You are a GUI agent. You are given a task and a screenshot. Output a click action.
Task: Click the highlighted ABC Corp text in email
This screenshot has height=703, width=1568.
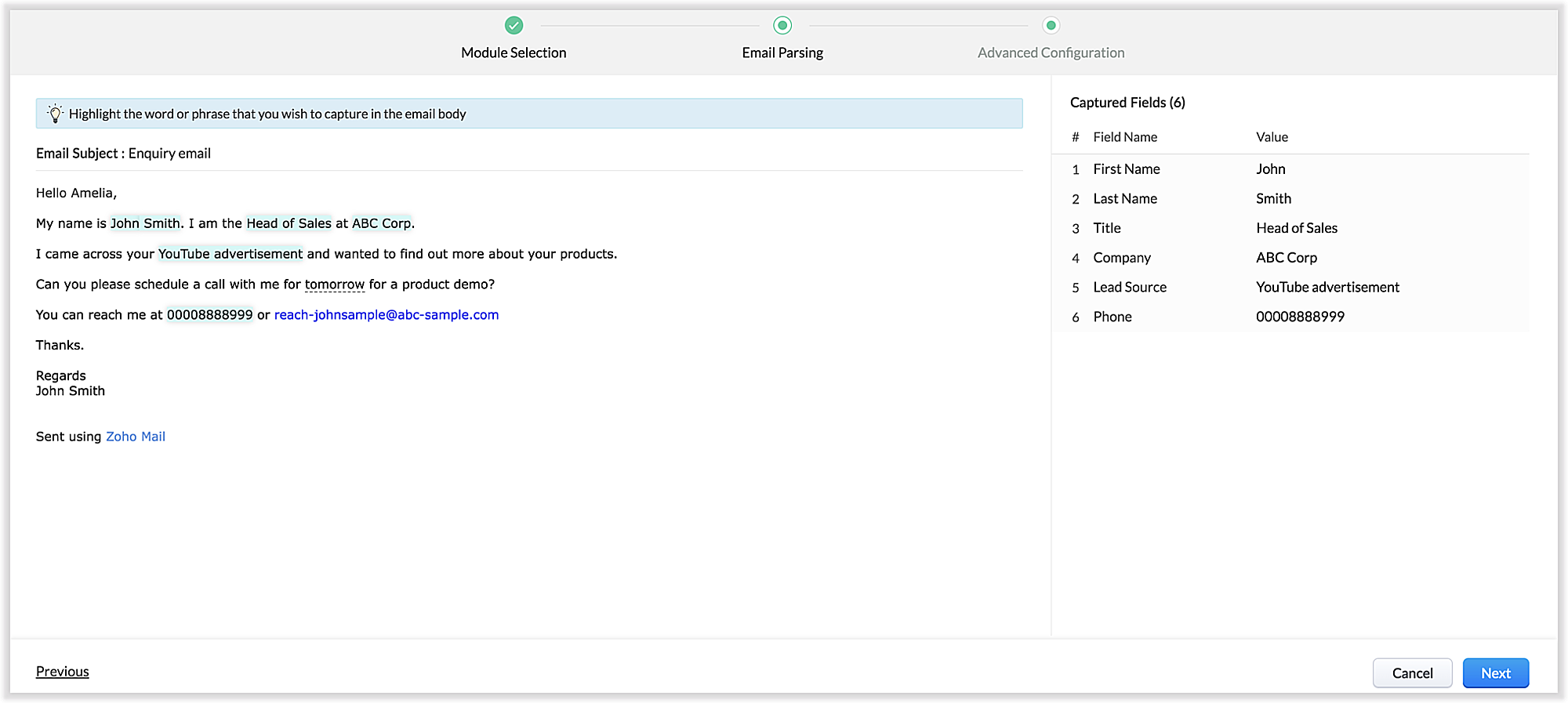click(381, 223)
